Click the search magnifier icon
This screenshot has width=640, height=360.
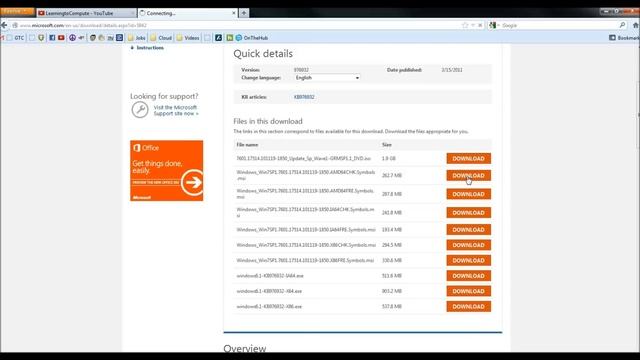point(622,25)
